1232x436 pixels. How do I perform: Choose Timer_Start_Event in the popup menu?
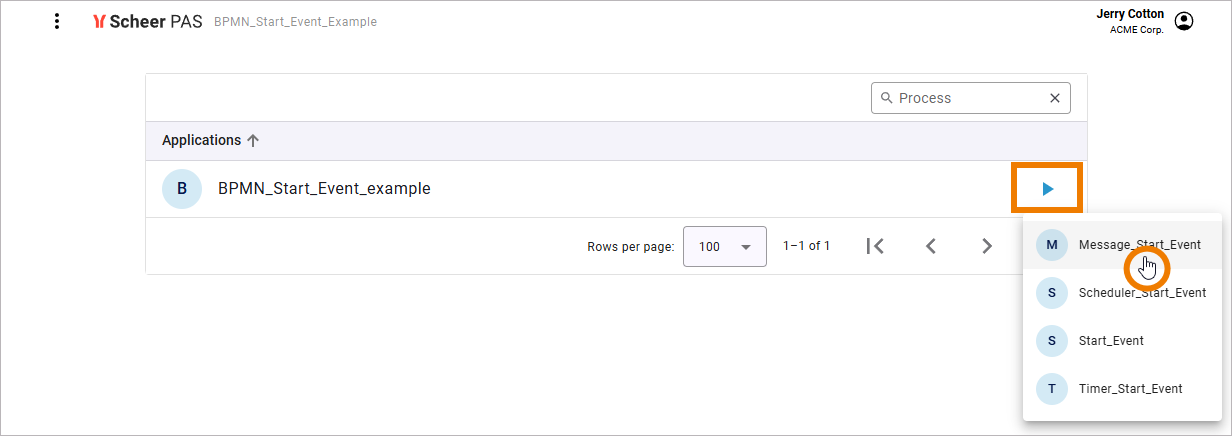point(1130,388)
